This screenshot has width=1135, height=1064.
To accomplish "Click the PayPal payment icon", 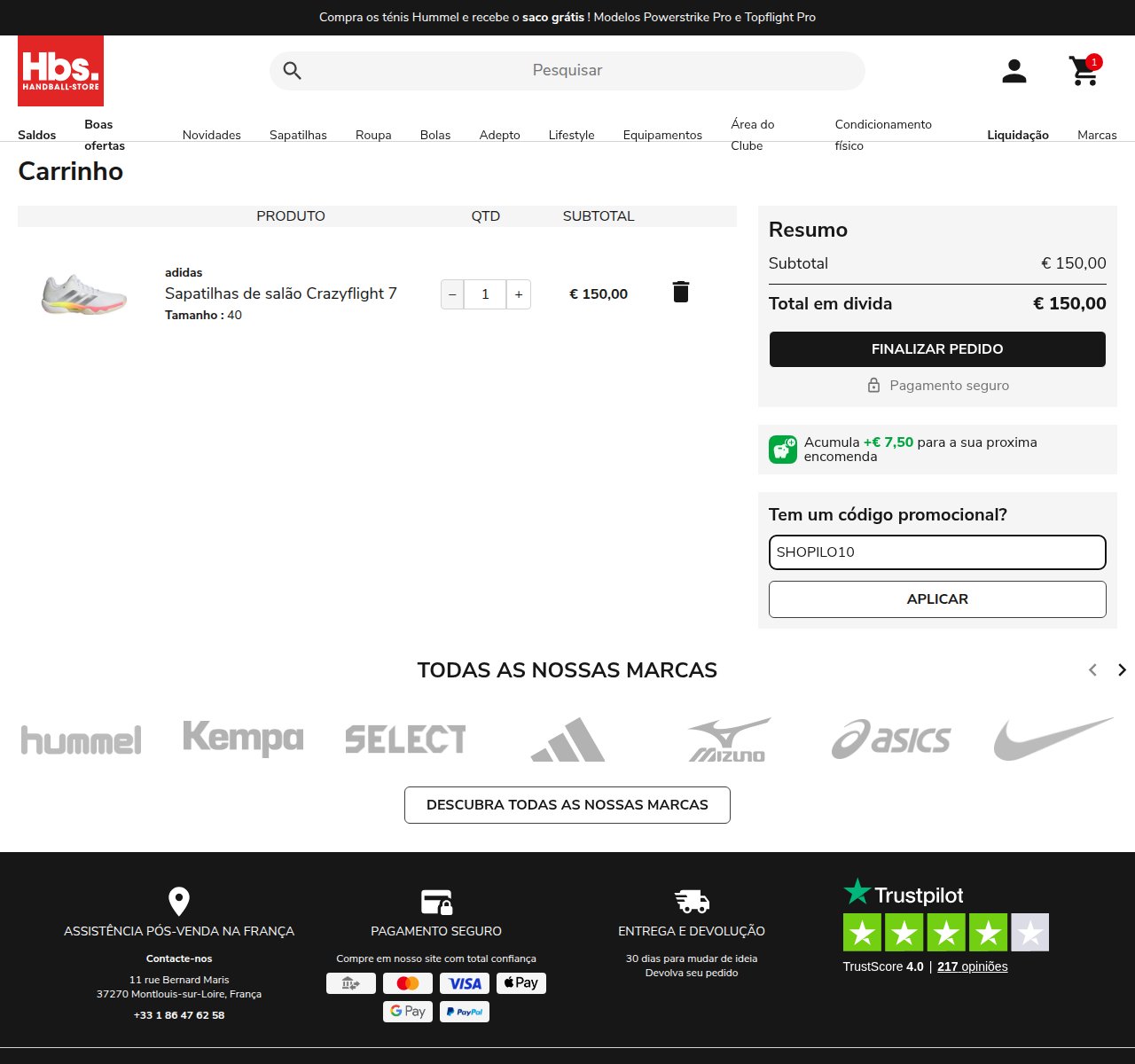I will [x=465, y=1012].
